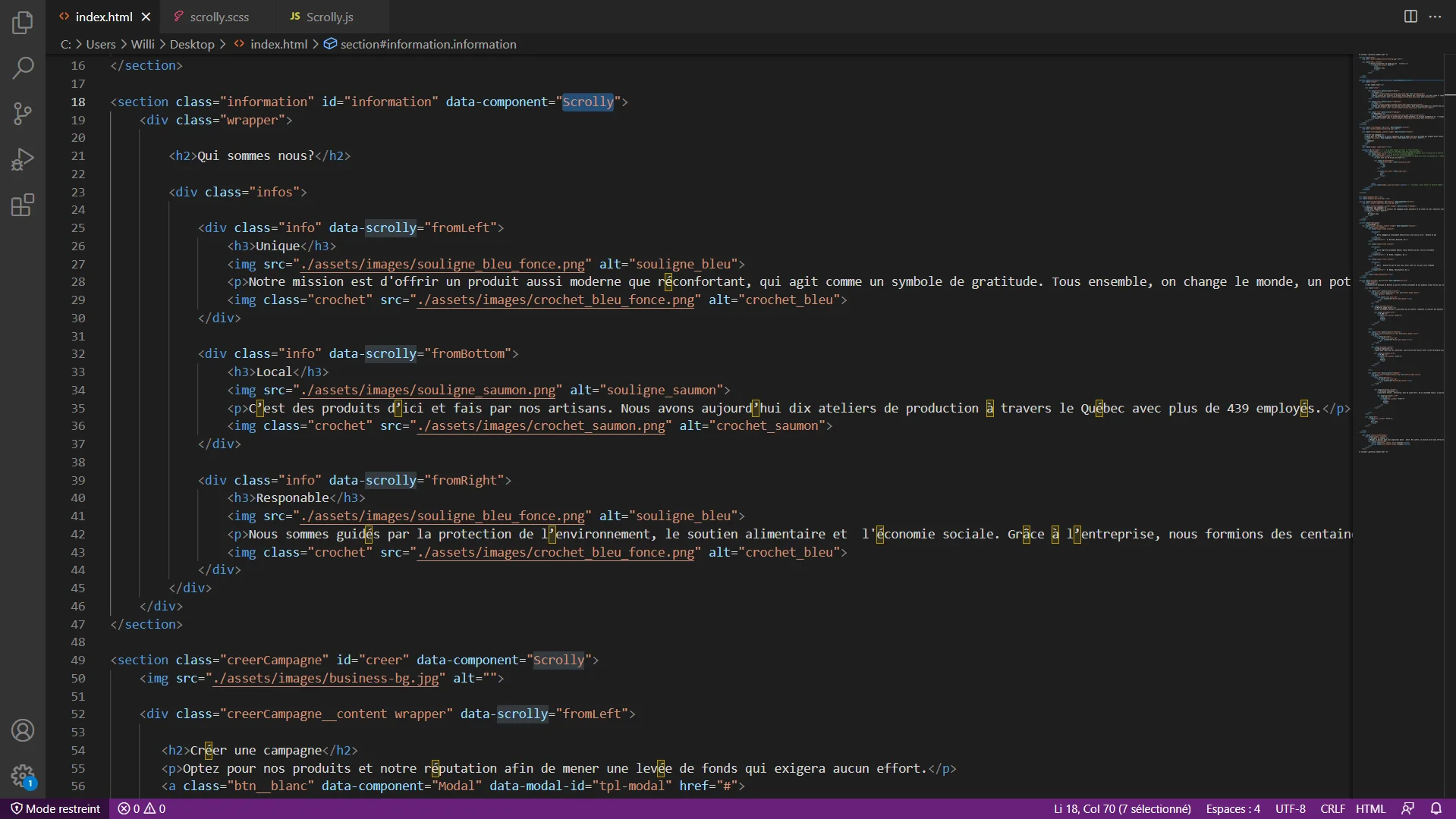Image resolution: width=1456 pixels, height=819 pixels.
Task: Open the Accounts menu
Action: click(x=23, y=730)
